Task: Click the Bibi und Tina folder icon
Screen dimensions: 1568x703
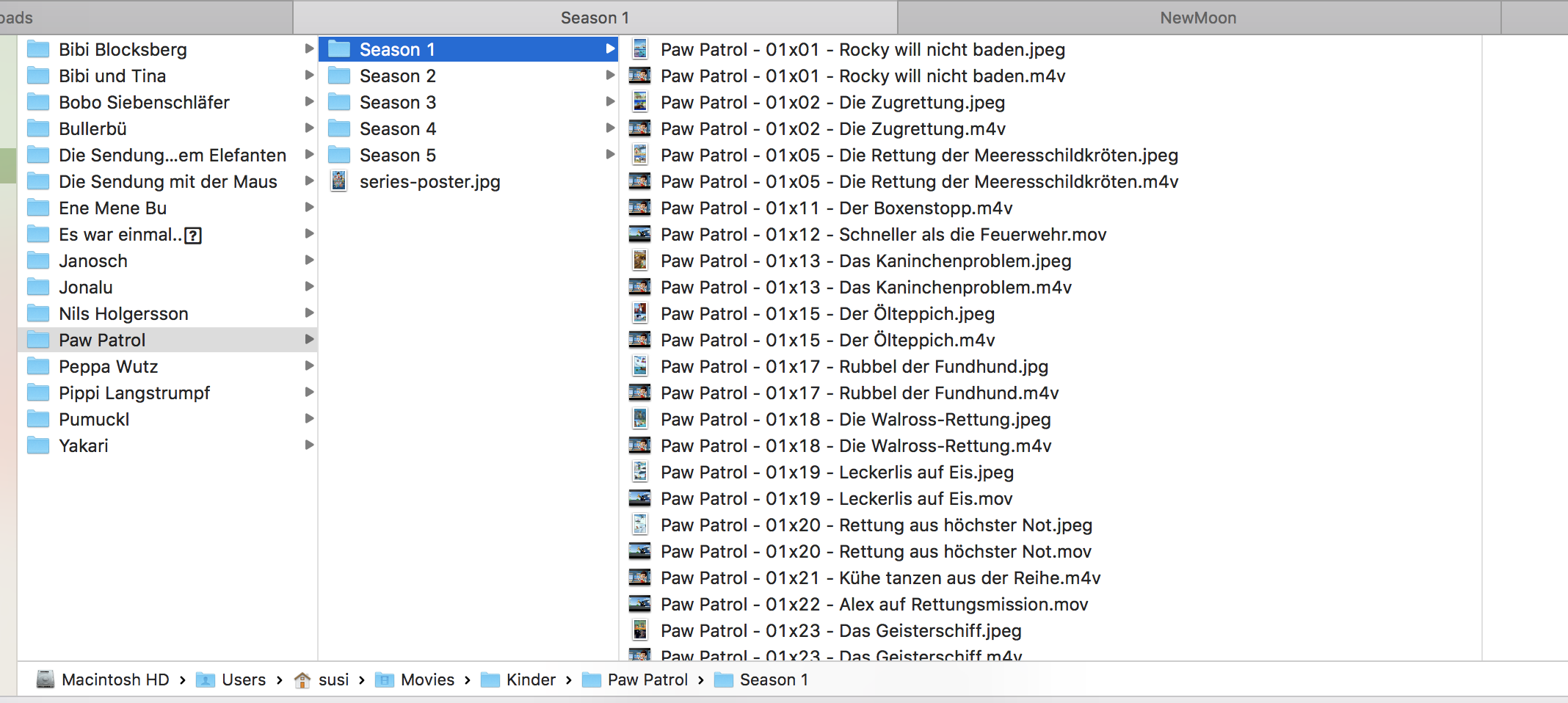Action: tap(38, 76)
